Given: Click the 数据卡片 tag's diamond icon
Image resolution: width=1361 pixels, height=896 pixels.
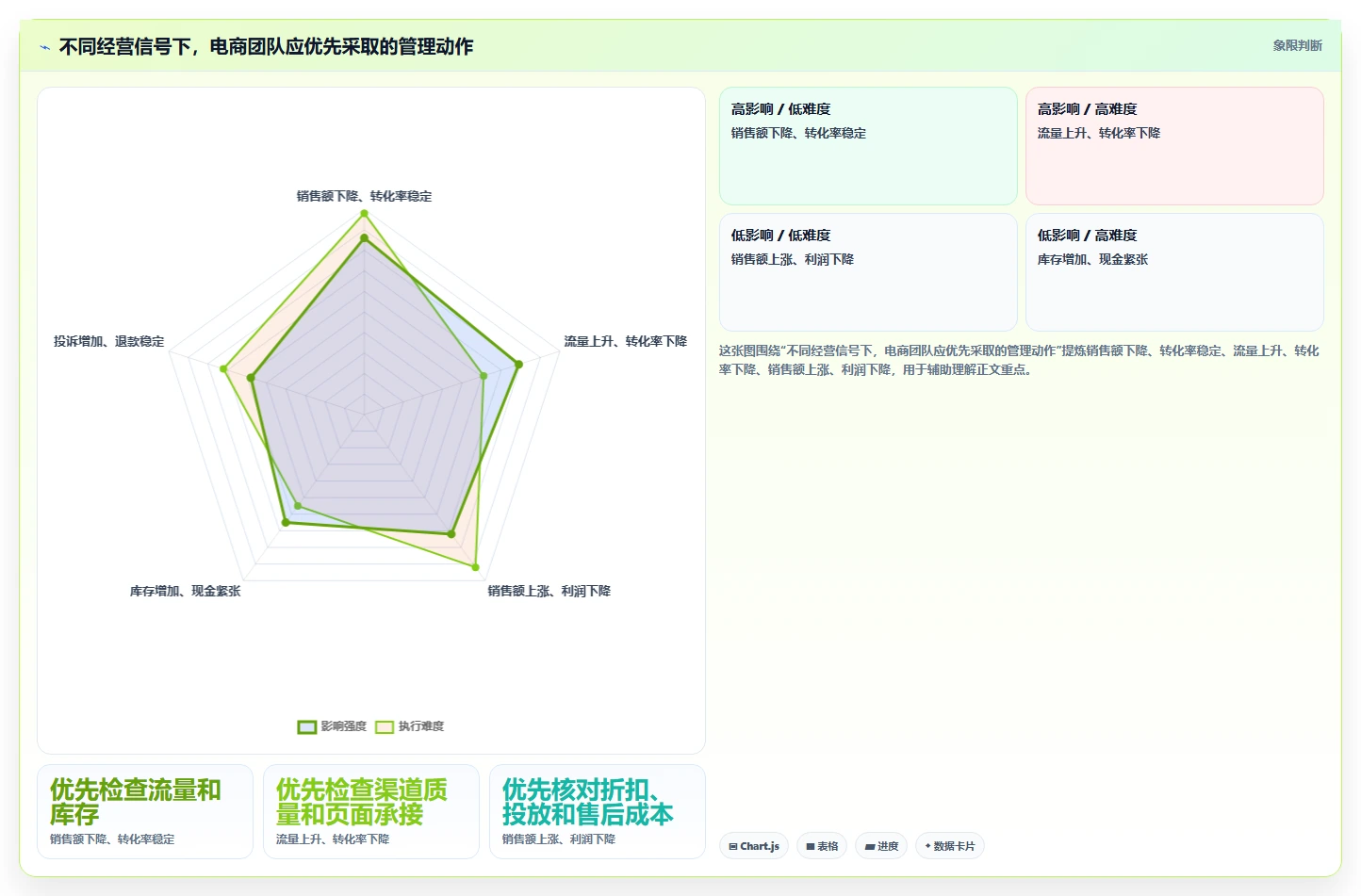Looking at the screenshot, I should coord(927,846).
